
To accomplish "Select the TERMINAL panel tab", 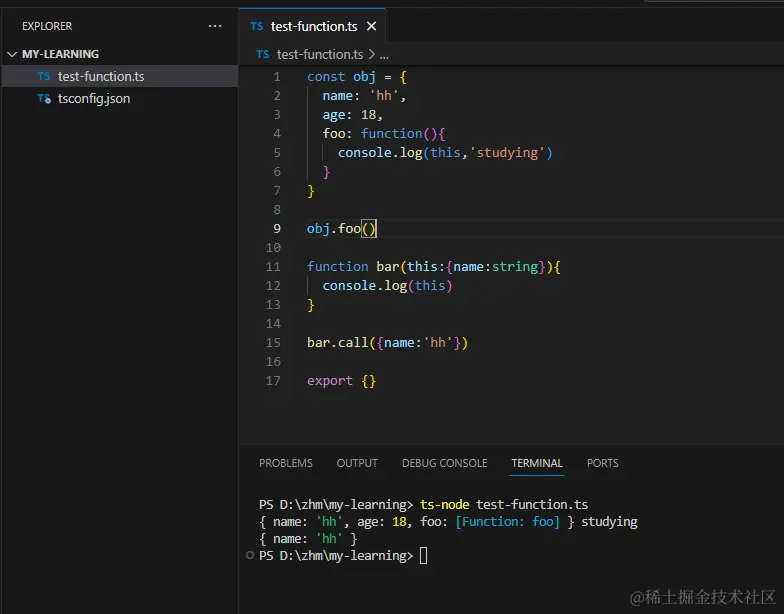I will click(x=537, y=463).
